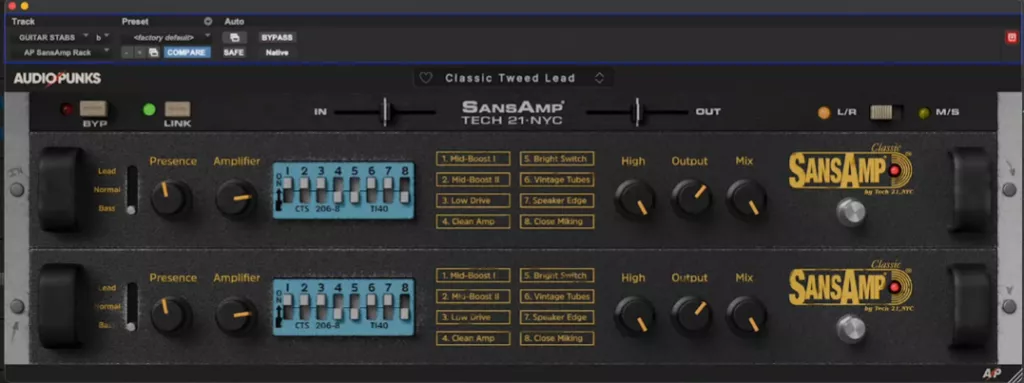The width and height of the screenshot is (1024, 383).
Task: Click the orange L/R indicator light
Action: 824,112
